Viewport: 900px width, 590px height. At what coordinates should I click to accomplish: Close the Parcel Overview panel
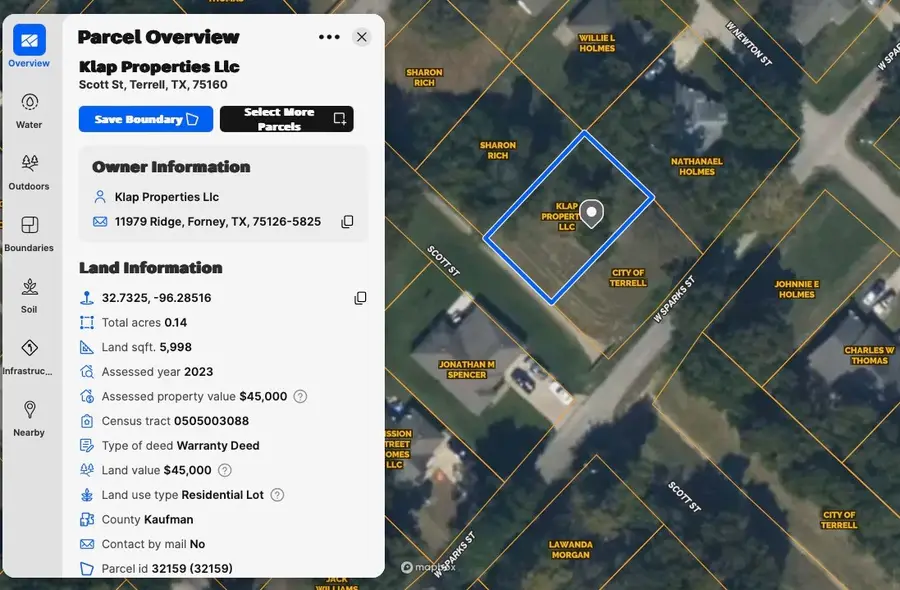pos(362,37)
